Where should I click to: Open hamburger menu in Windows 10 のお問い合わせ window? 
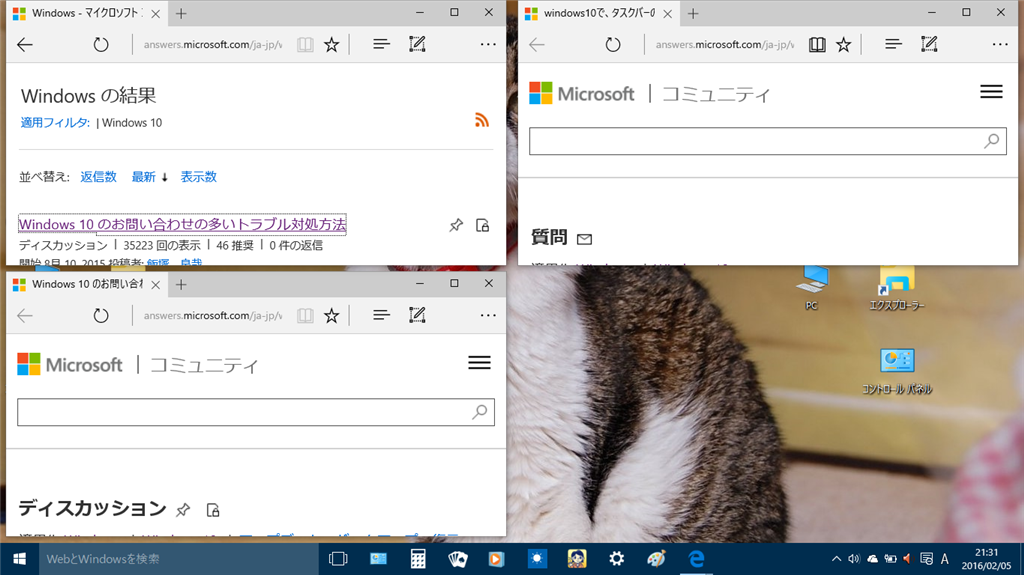point(479,363)
